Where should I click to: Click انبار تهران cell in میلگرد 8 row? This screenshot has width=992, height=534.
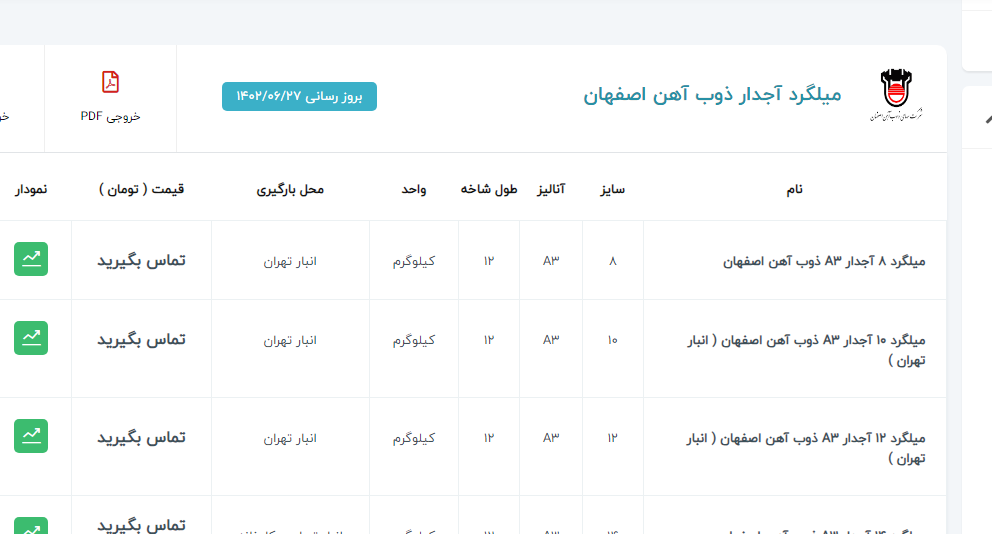point(290,261)
